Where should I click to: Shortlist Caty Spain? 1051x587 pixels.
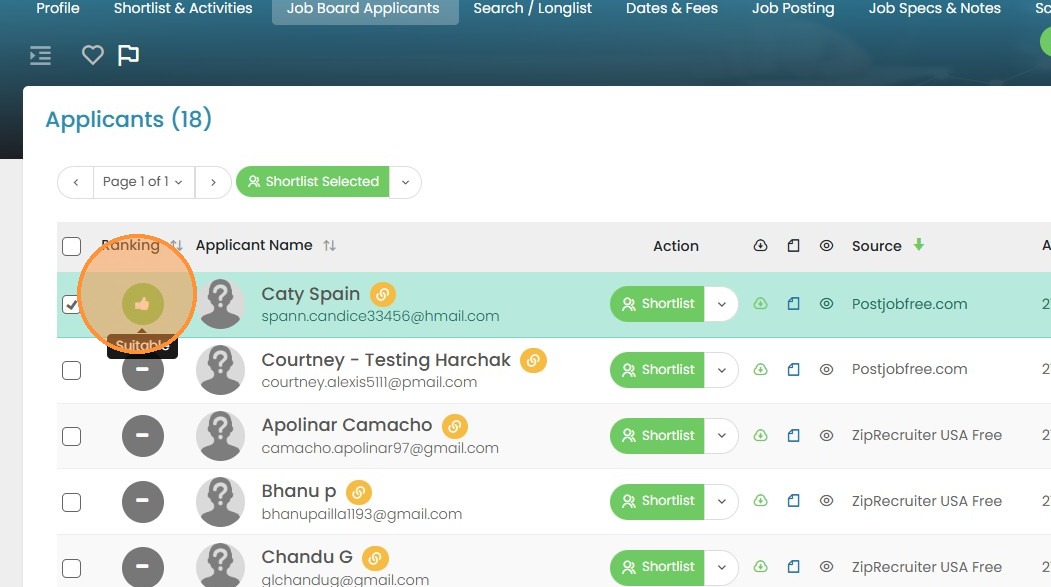tap(658, 304)
